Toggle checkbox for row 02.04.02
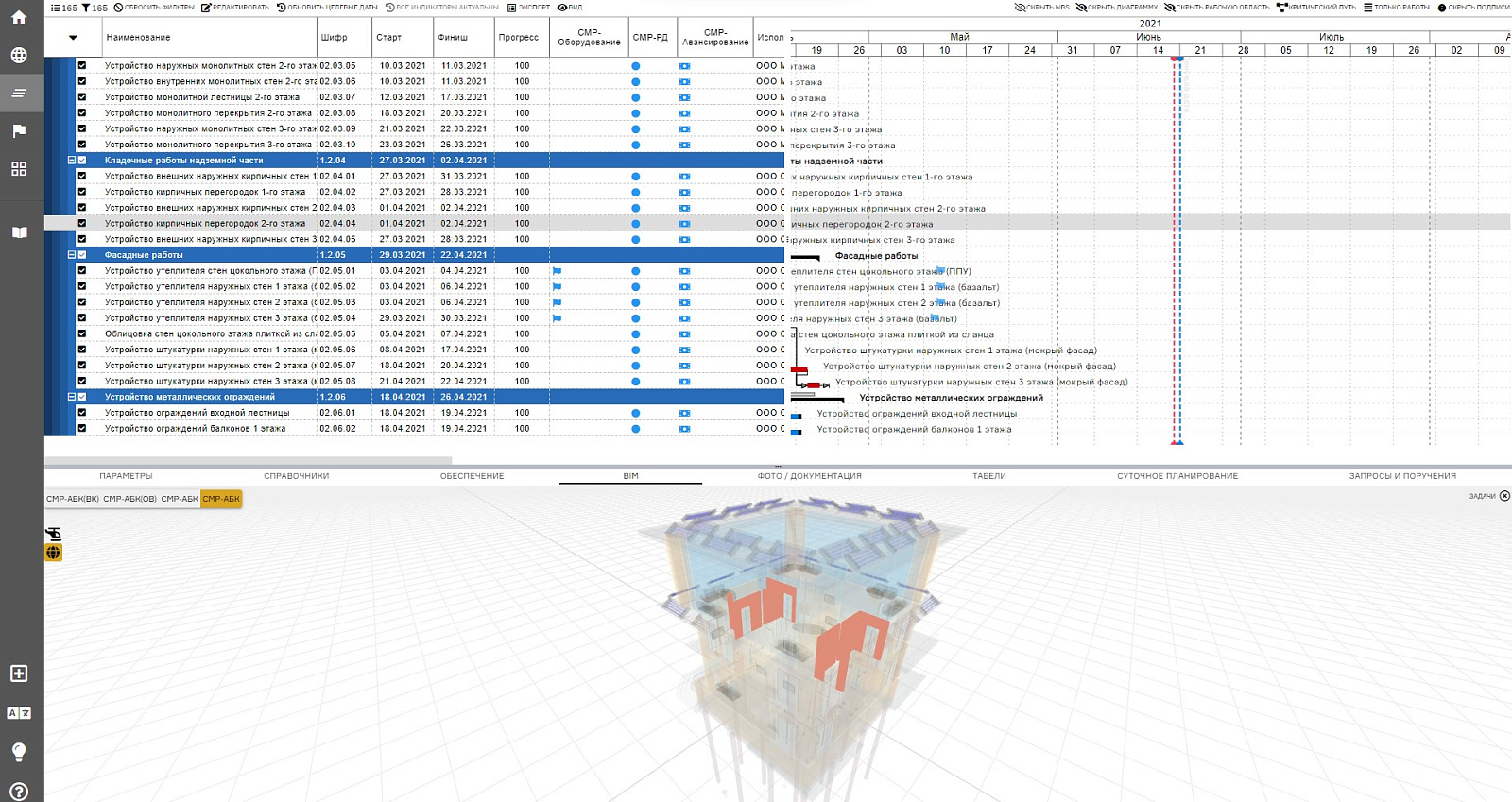 pos(82,192)
